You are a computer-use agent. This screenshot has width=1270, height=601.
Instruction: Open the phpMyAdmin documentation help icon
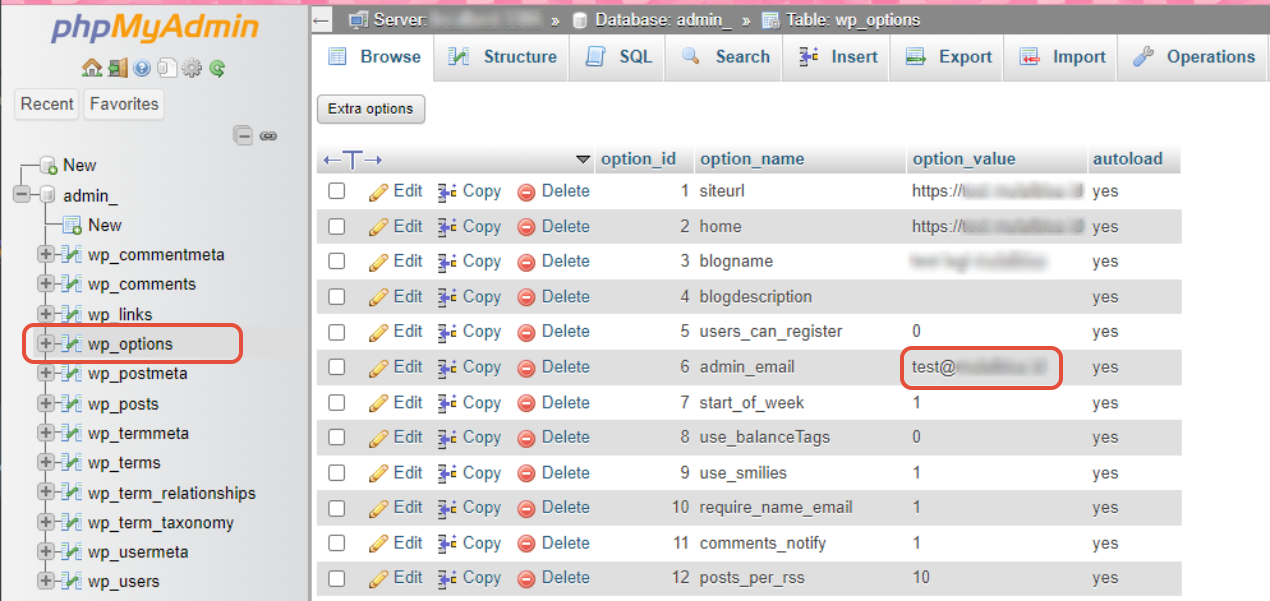coord(142,69)
